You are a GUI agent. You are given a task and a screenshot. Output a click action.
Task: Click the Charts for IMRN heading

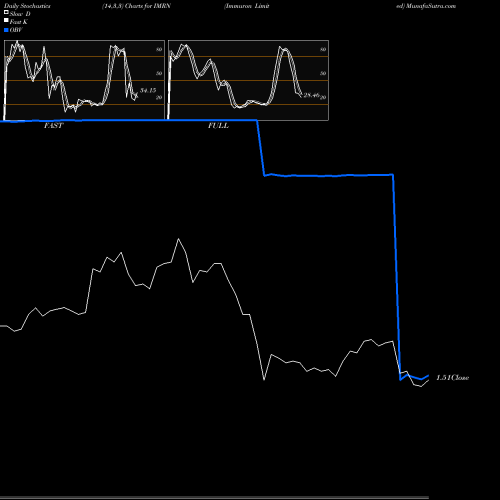[148, 6]
